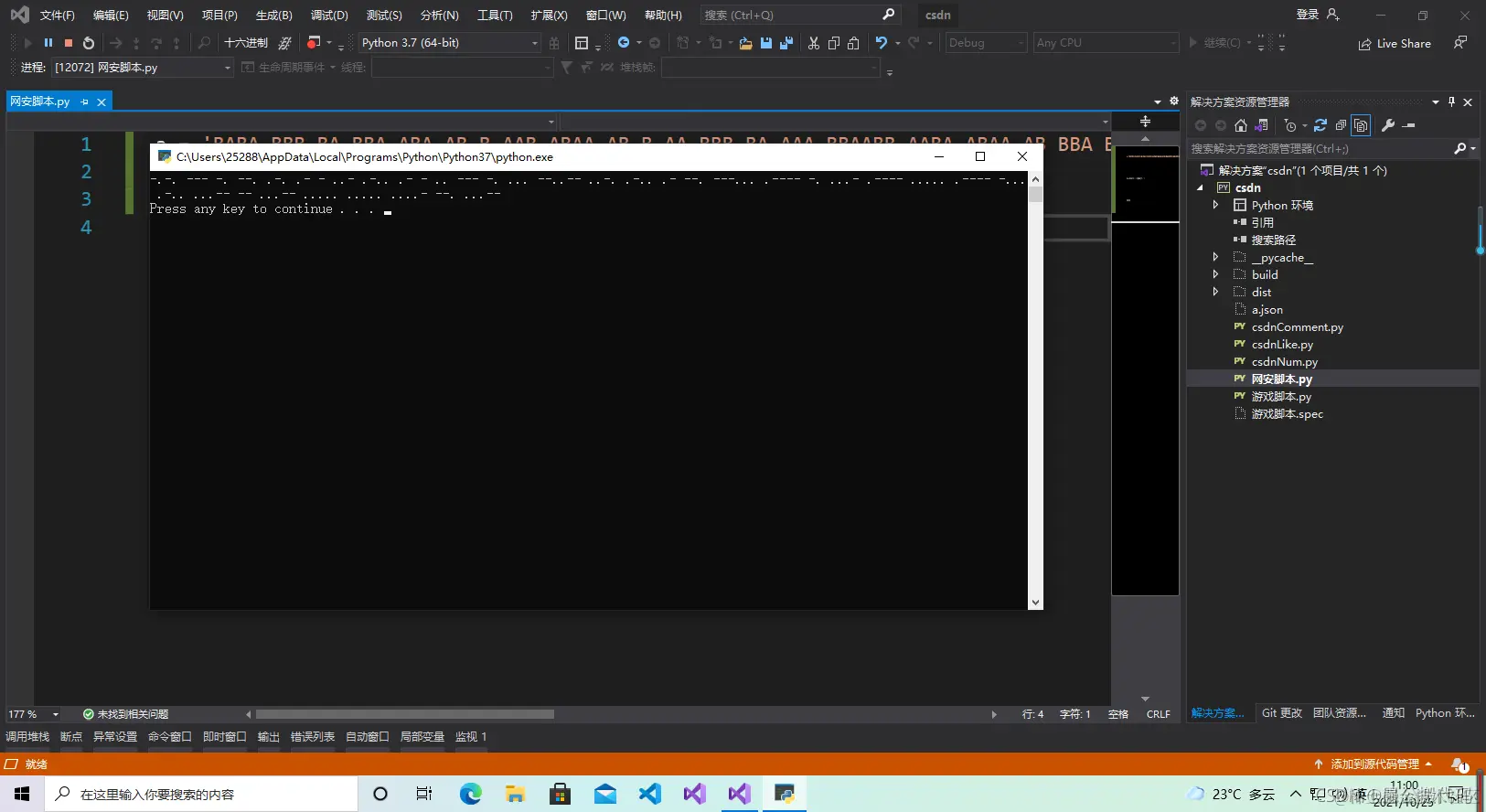Open the Debug configuration dropdown
The width and height of the screenshot is (1486, 812).
tap(986, 43)
